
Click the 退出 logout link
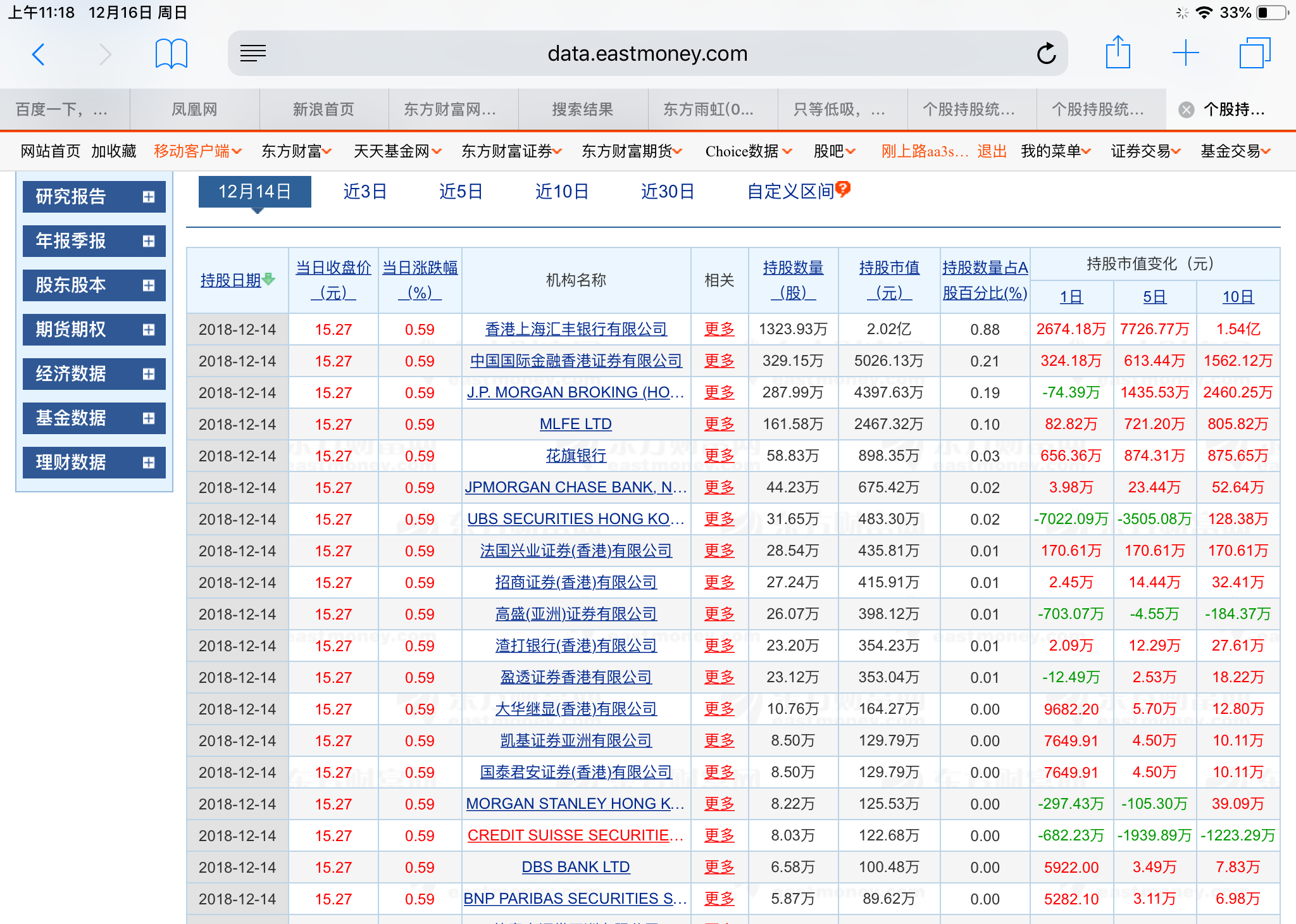pos(992,151)
